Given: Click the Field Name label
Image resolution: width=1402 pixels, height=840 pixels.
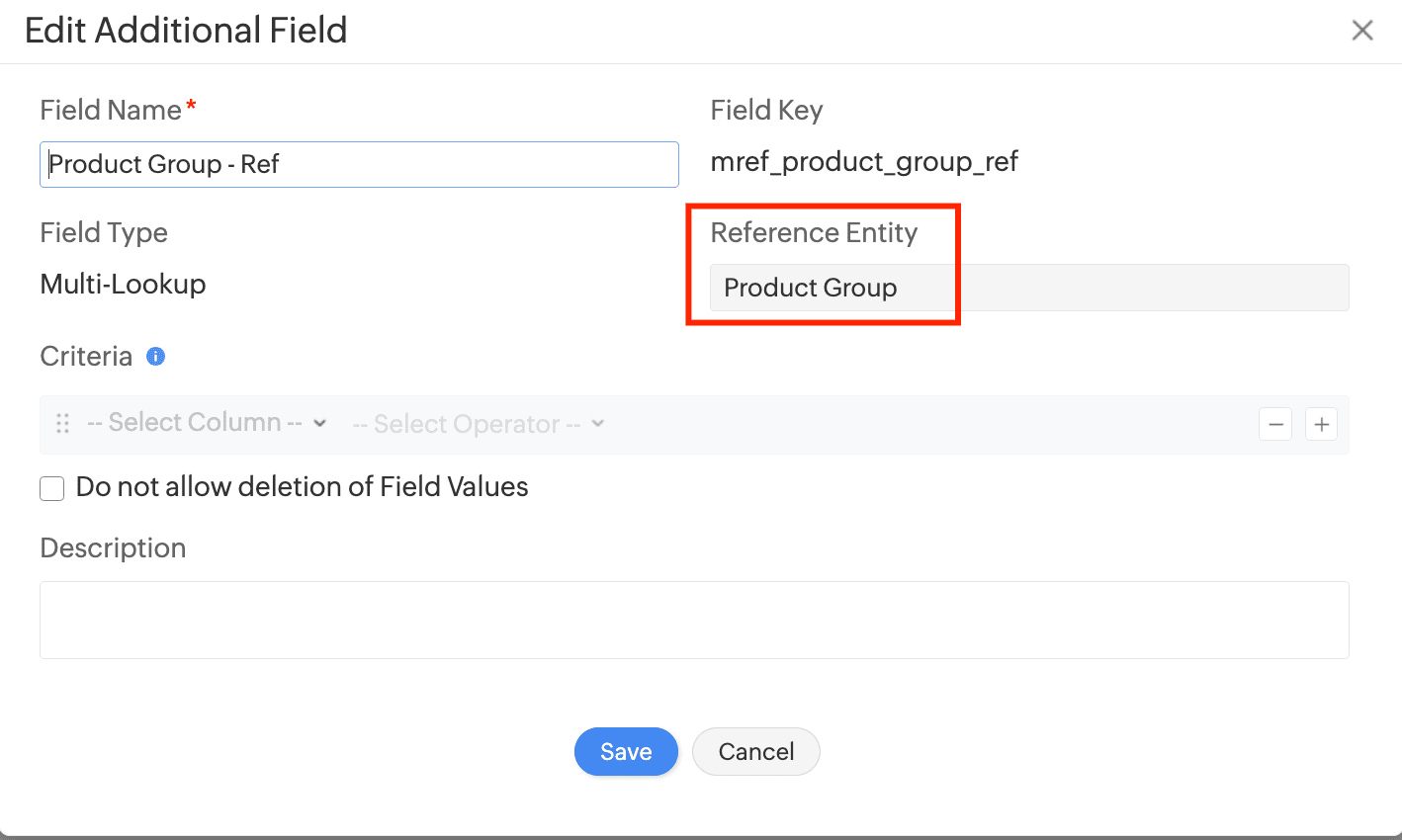Looking at the screenshot, I should (111, 111).
